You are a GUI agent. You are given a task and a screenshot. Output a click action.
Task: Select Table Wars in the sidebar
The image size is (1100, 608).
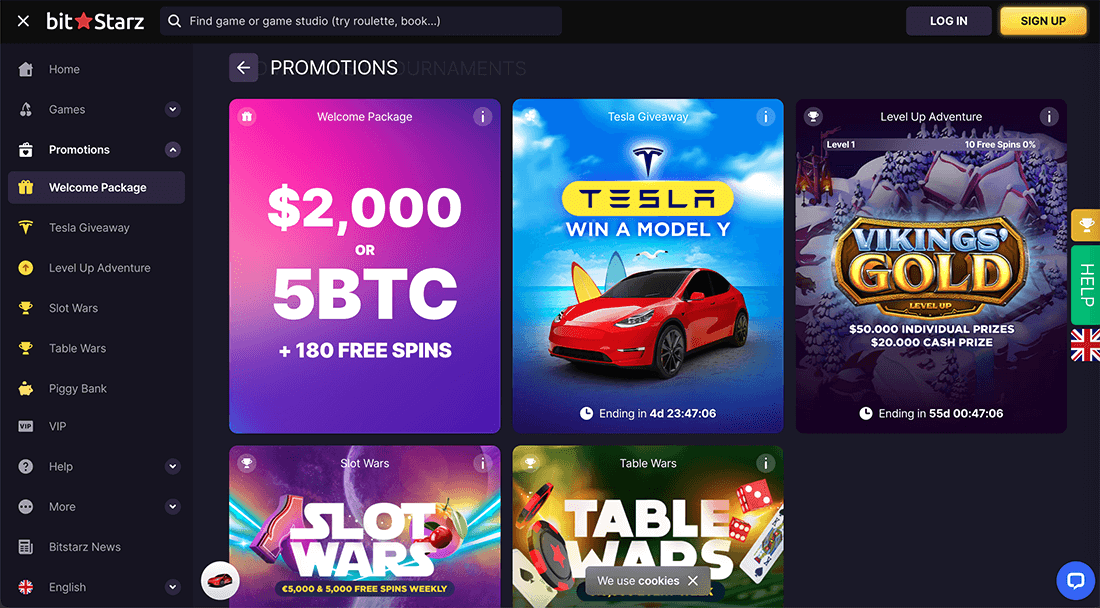click(28, 348)
